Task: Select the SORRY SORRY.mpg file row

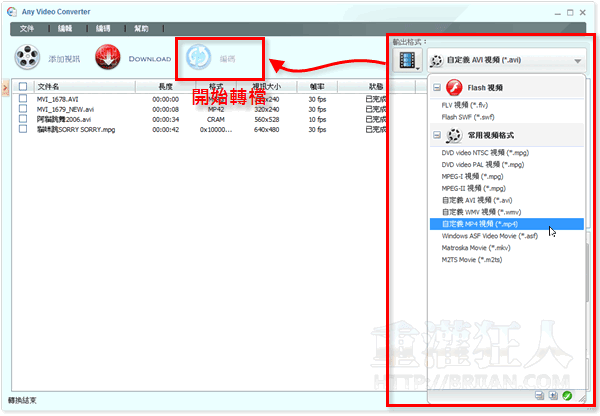Action: tap(76, 129)
